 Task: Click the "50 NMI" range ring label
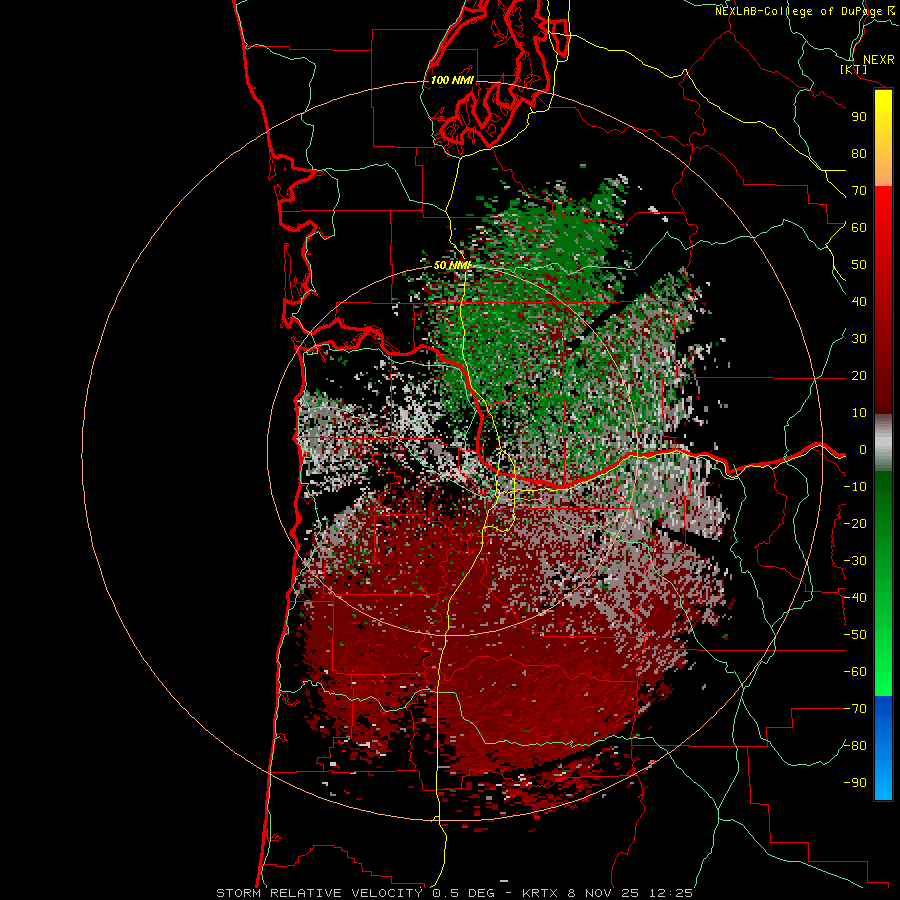pyautogui.click(x=452, y=265)
